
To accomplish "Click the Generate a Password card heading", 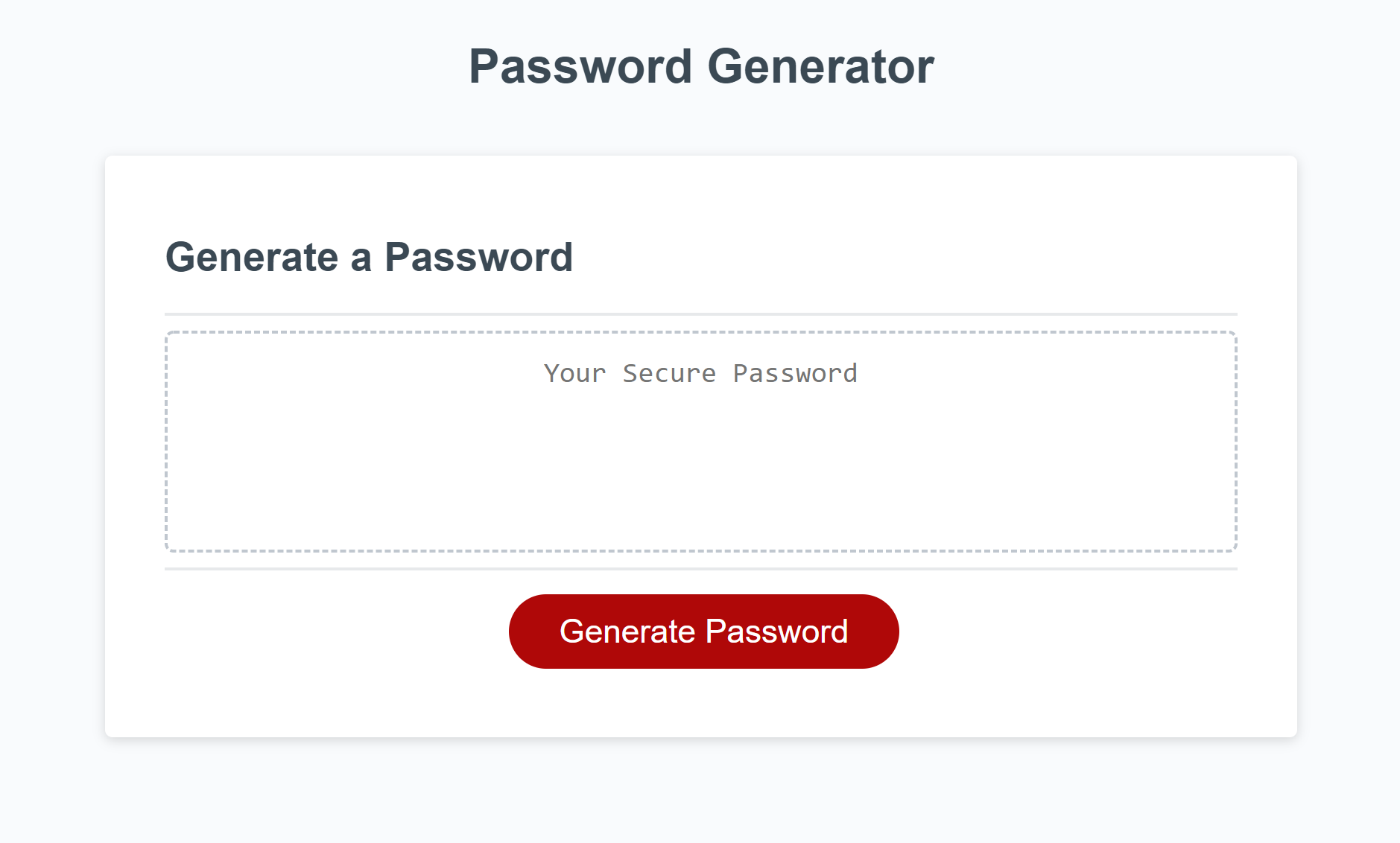I will [369, 258].
